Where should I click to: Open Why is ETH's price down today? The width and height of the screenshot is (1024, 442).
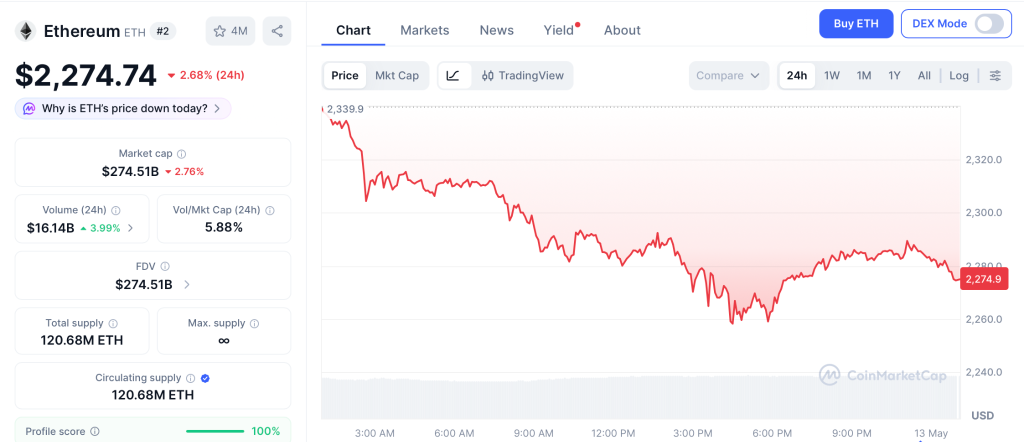click(x=123, y=108)
